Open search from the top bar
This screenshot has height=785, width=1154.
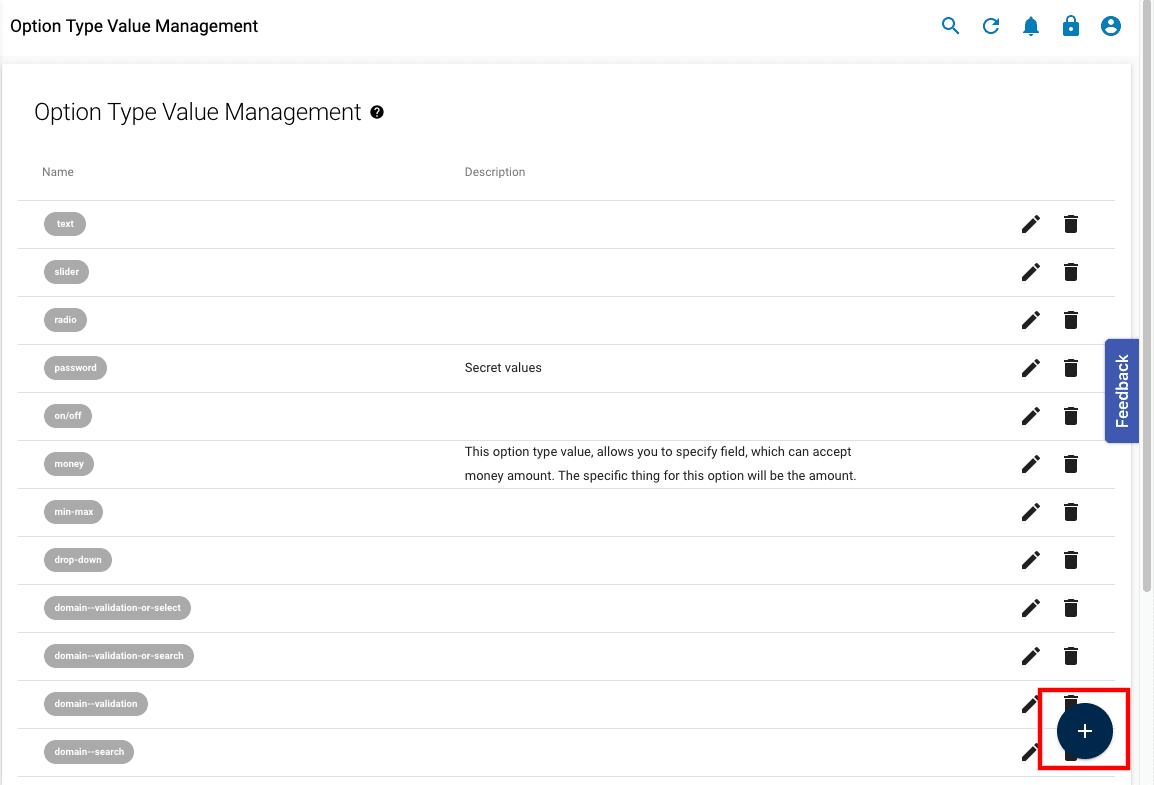coord(950,27)
